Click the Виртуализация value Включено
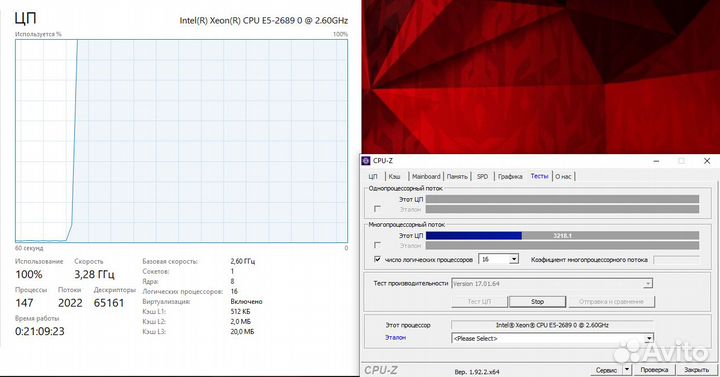 pos(247,302)
